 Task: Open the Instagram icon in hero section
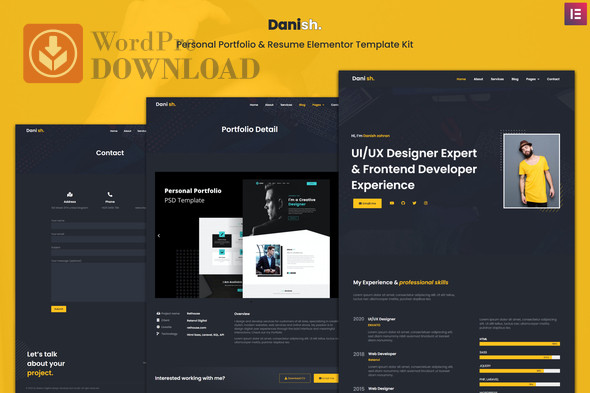[426, 203]
